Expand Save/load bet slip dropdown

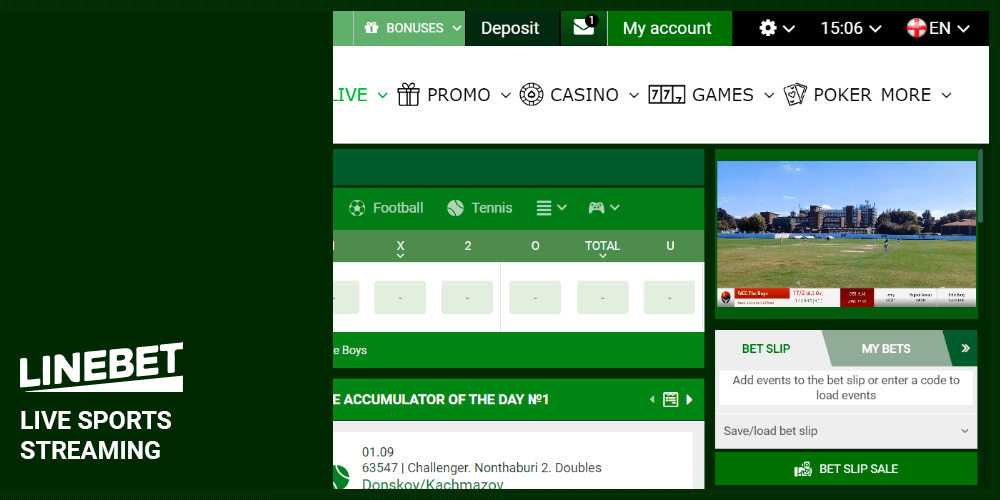pos(846,431)
